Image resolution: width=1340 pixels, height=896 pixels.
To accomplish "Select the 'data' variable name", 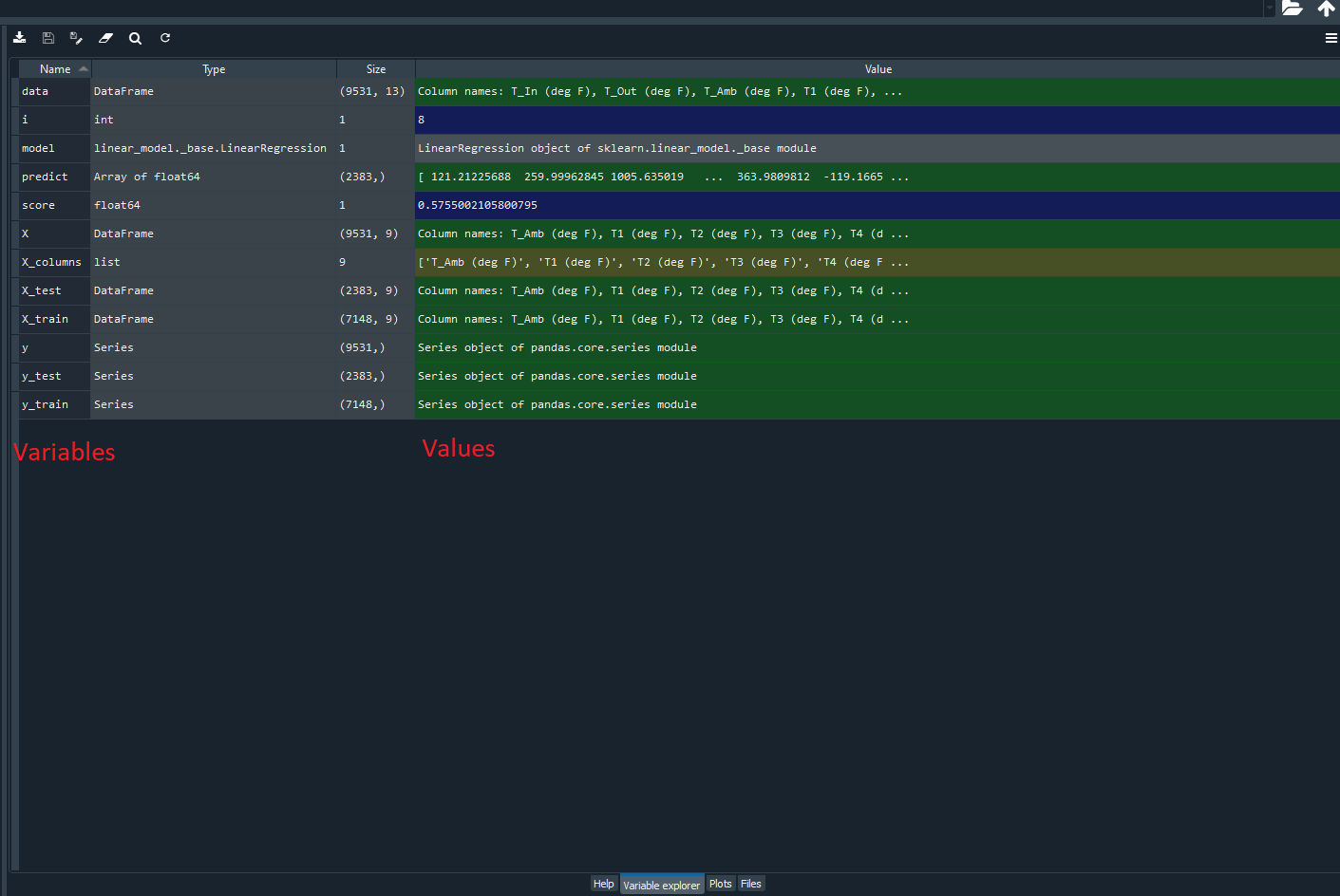I will coord(35,92).
